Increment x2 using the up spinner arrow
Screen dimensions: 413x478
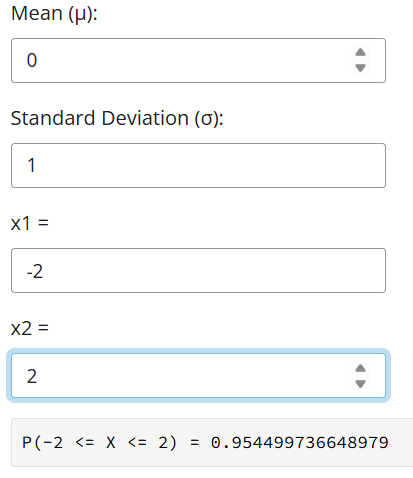pos(360,369)
